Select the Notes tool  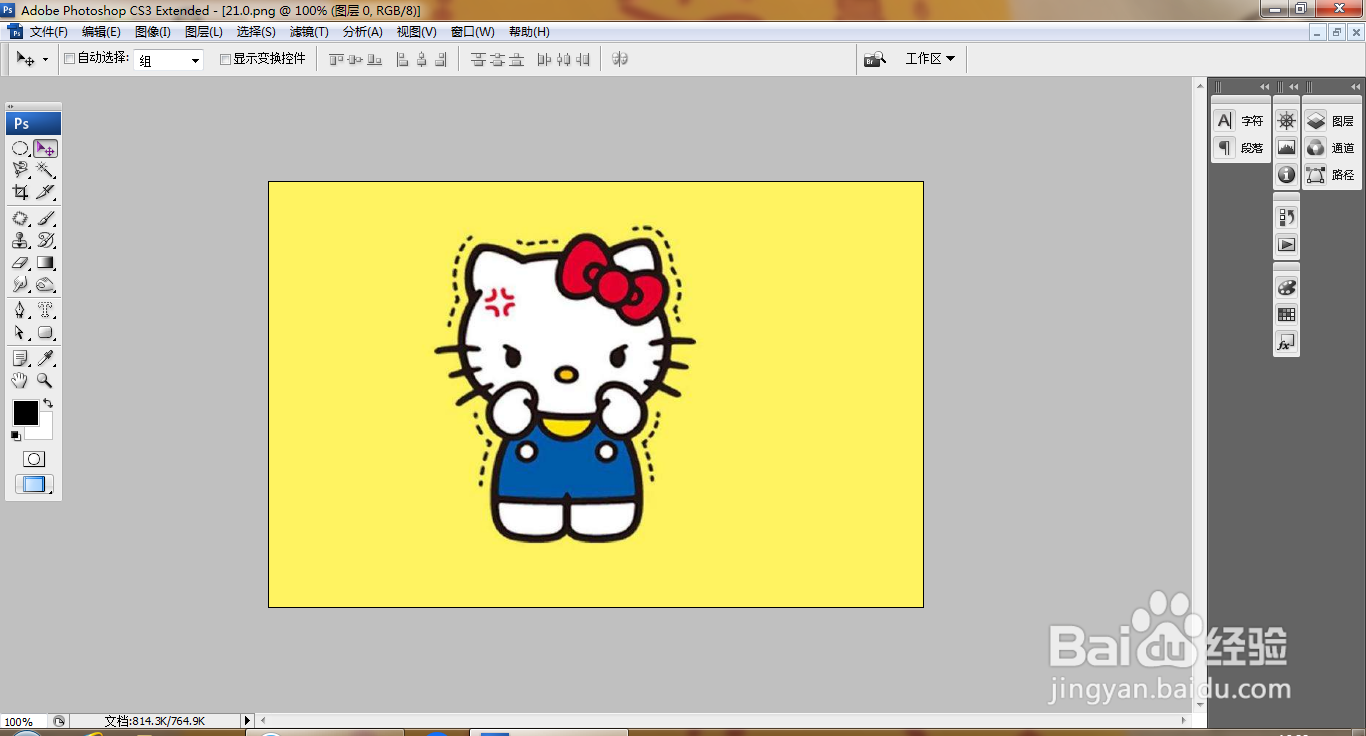(20, 358)
